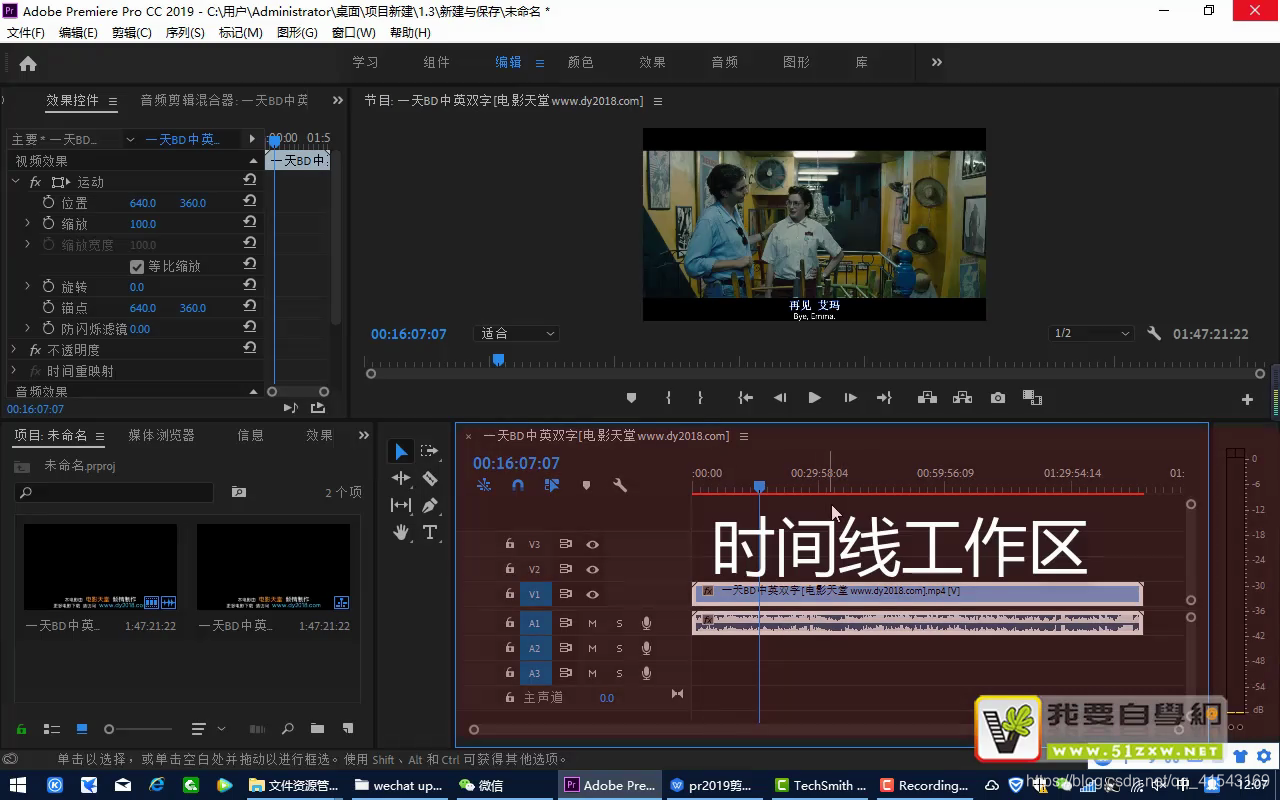This screenshot has height=800, width=1280.
Task: Select the Type tool
Action: click(430, 532)
